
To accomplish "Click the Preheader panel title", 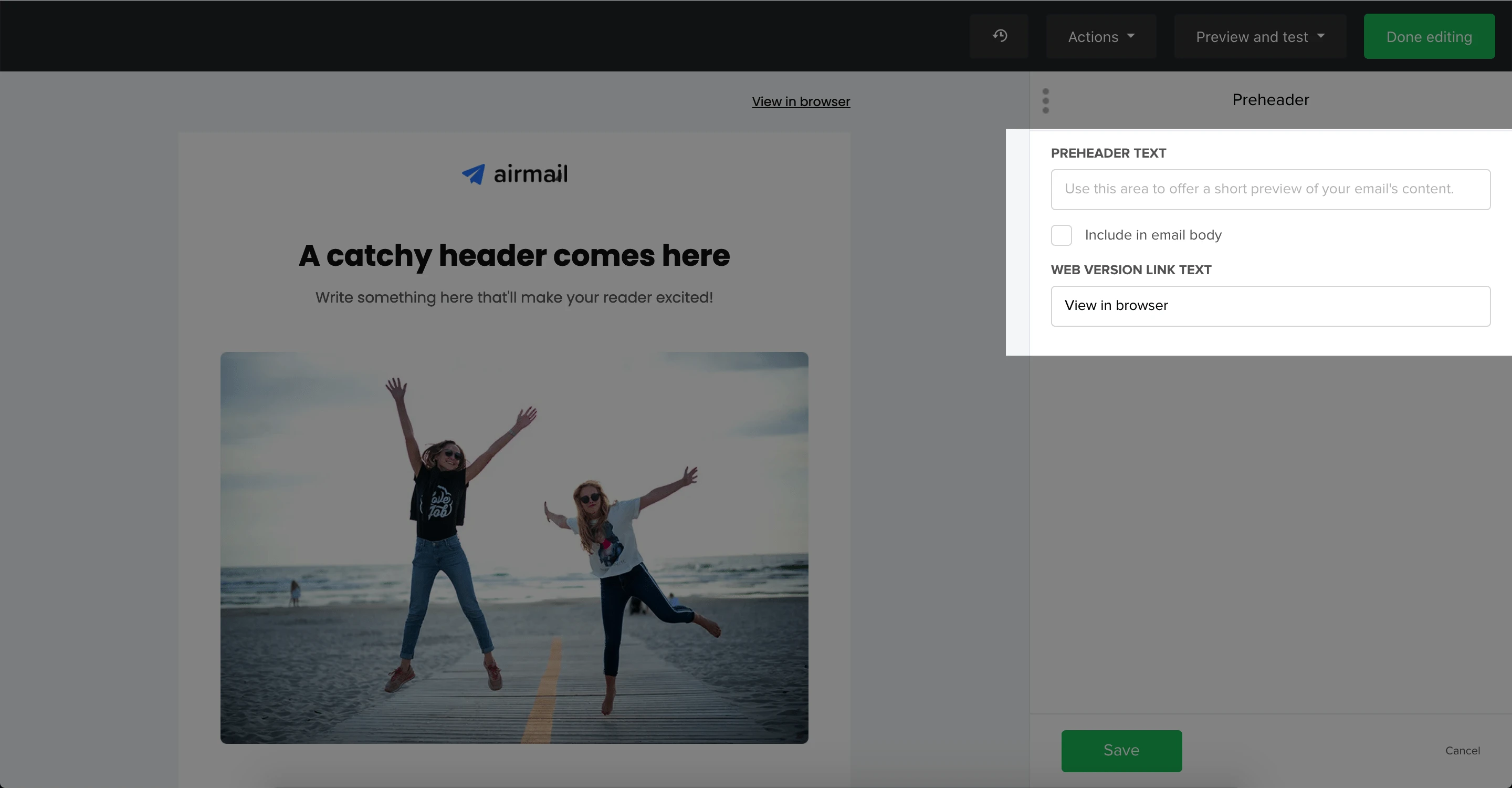I will [1270, 100].
